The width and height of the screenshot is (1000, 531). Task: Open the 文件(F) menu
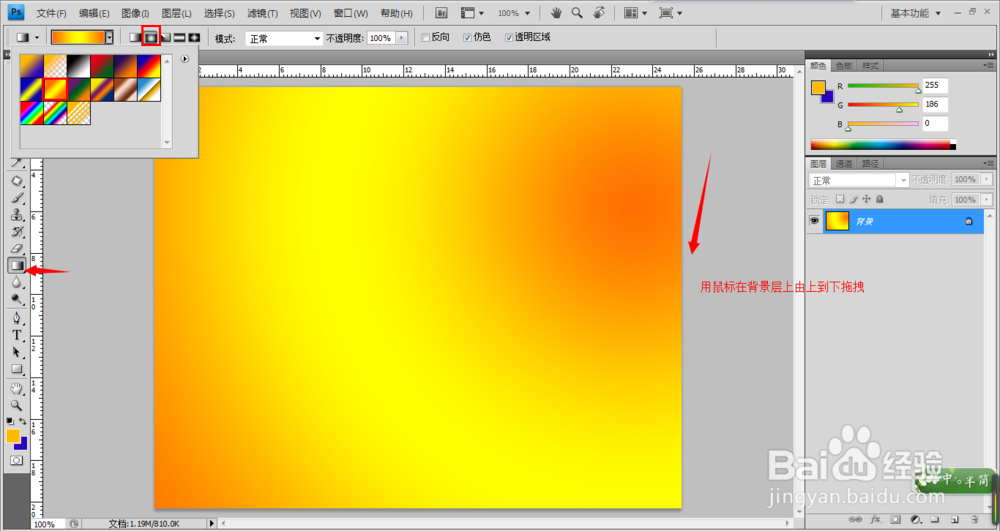tap(51, 13)
